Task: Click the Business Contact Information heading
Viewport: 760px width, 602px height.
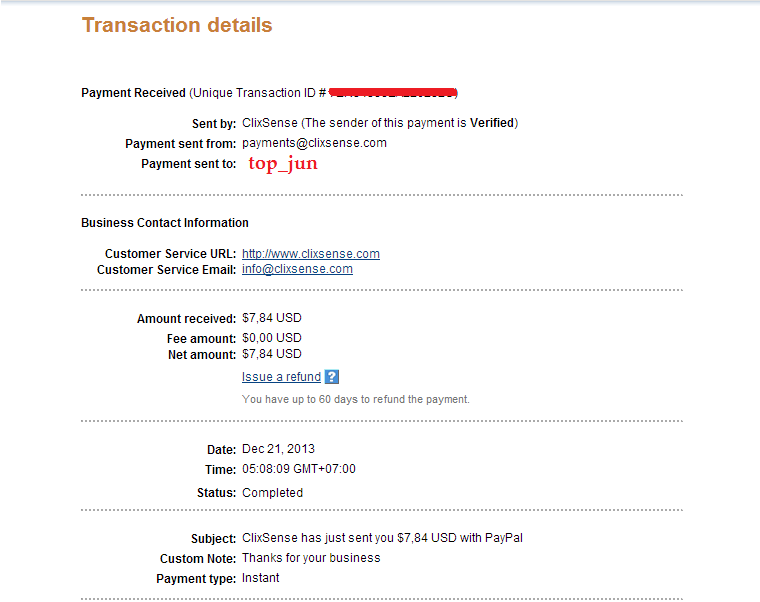Action: pos(165,222)
